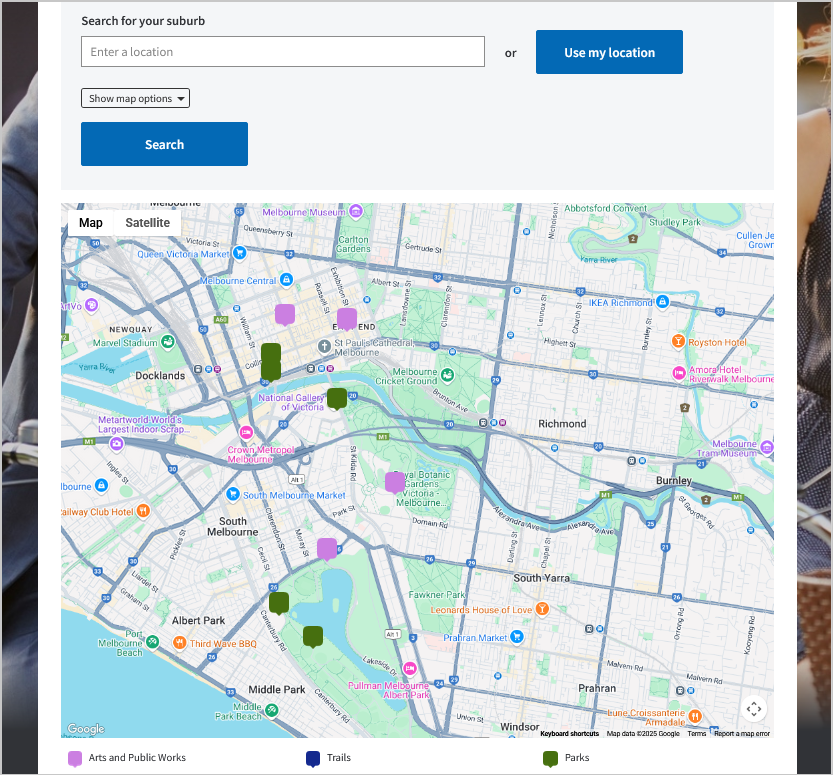This screenshot has height=775, width=833.
Task: Click the purple marker in South Melbourne
Action: (x=327, y=548)
